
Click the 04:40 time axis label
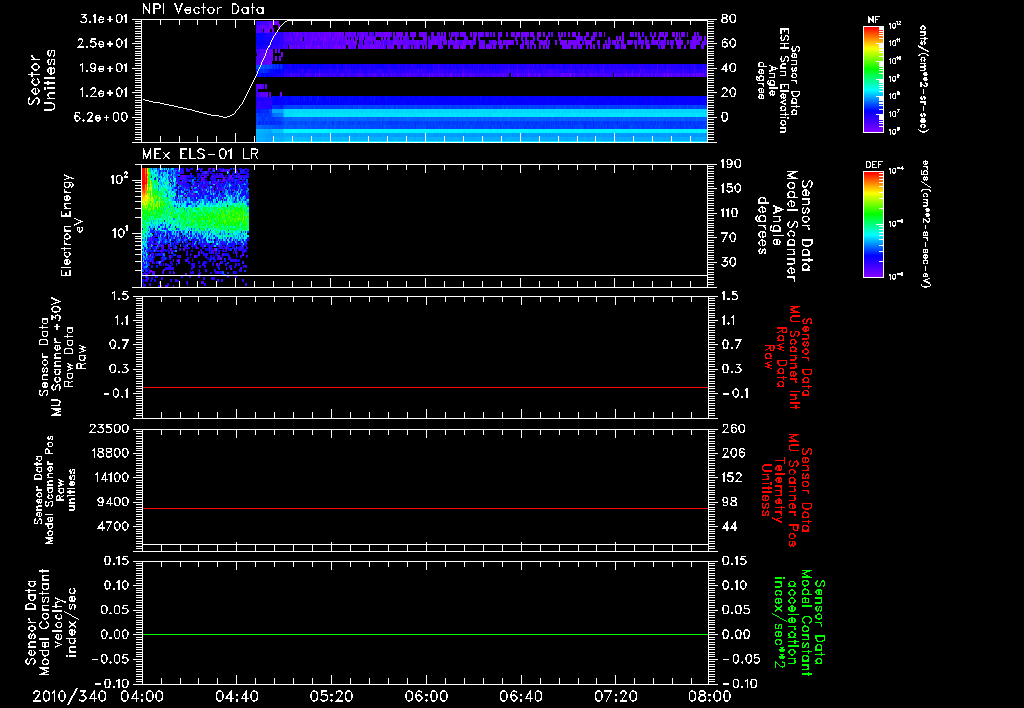coord(236,696)
